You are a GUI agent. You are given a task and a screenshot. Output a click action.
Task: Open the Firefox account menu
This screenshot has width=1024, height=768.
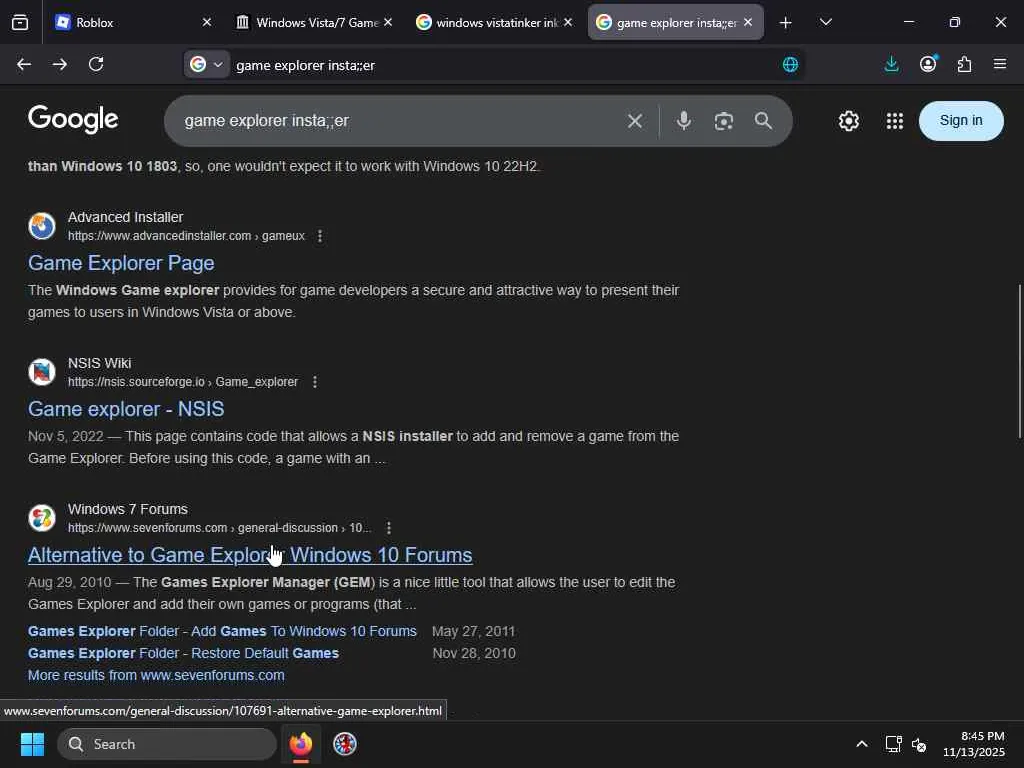point(928,64)
